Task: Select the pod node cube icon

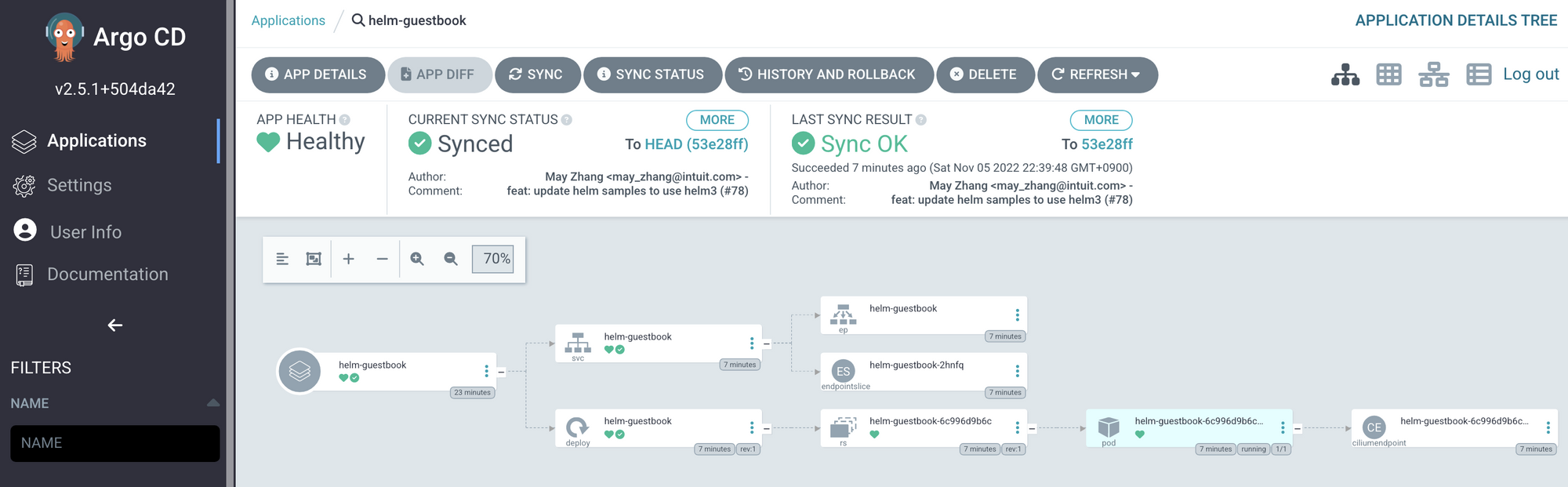Action: pyautogui.click(x=1109, y=427)
